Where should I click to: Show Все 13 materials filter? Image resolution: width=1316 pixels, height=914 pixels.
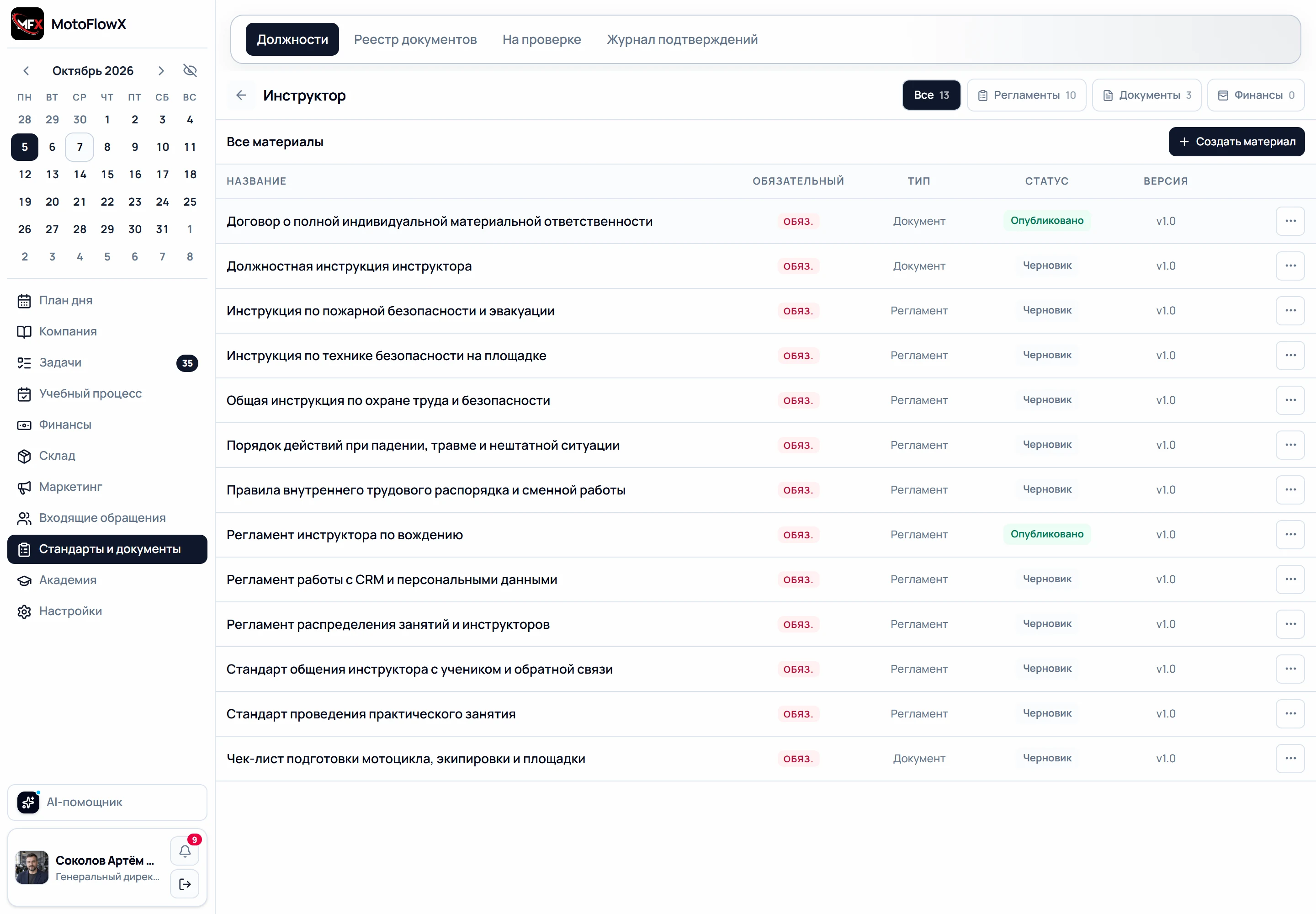pyautogui.click(x=931, y=95)
